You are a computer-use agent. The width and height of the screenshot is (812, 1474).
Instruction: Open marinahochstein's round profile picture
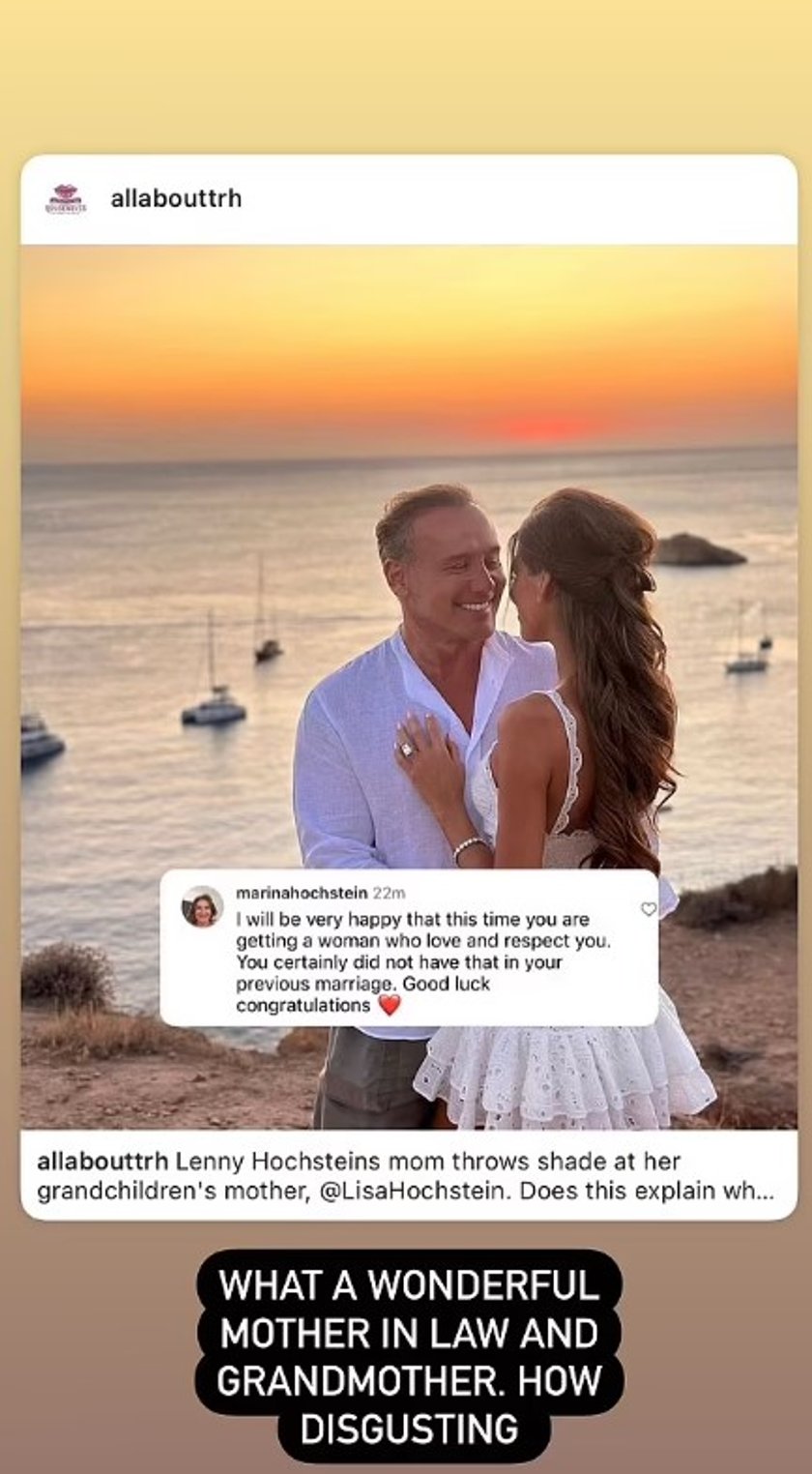[x=203, y=907]
